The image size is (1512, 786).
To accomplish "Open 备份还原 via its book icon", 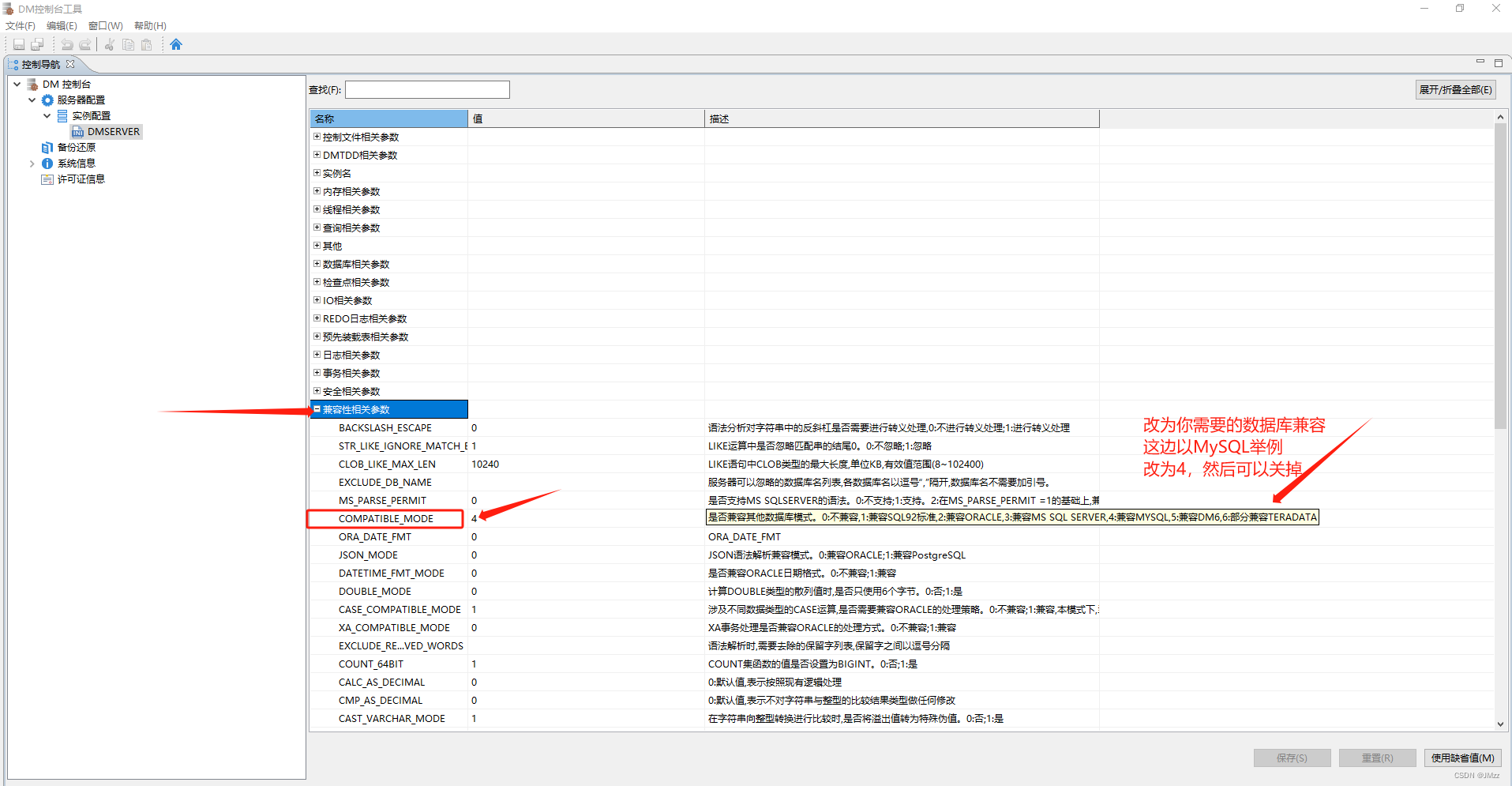I will [46, 147].
